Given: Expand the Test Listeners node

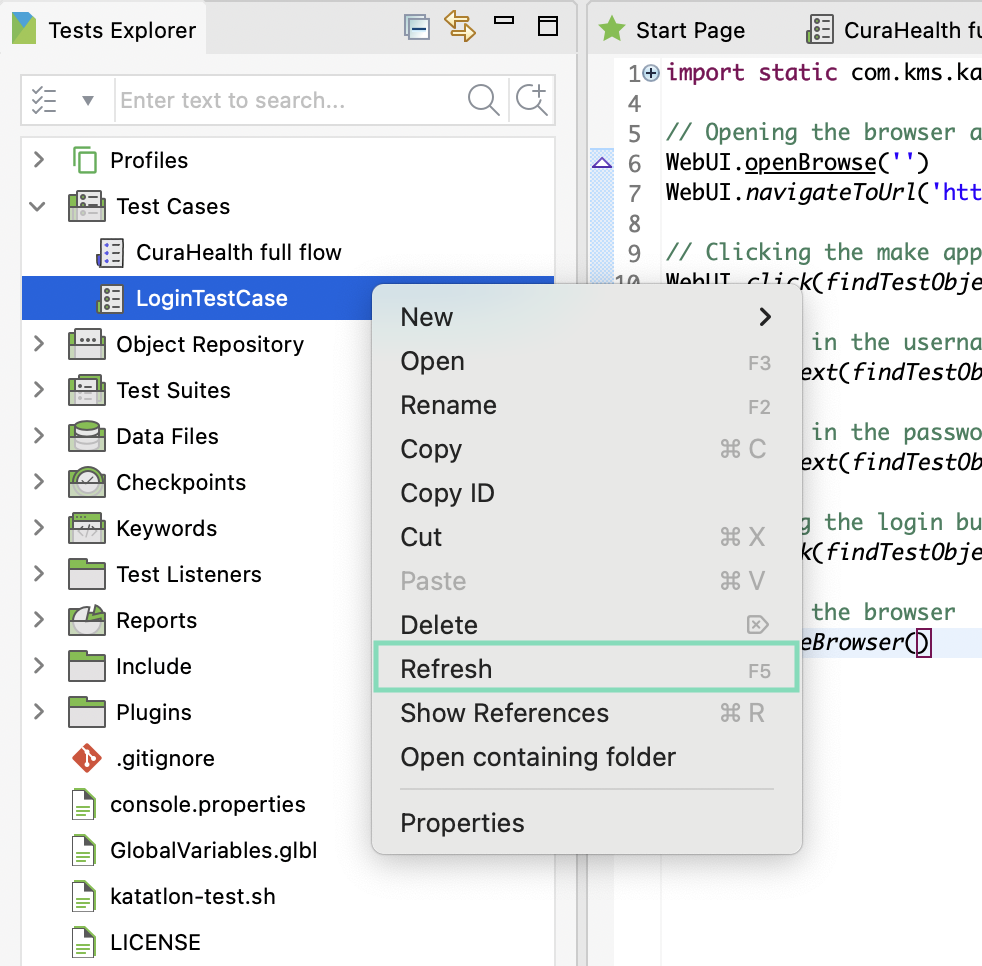Looking at the screenshot, I should [39, 574].
